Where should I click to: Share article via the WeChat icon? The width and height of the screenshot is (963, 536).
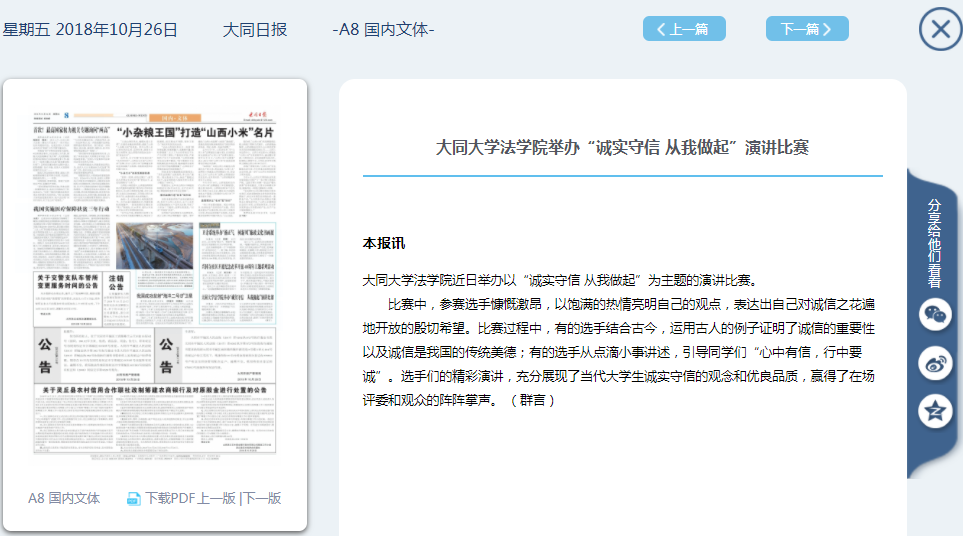pyautogui.click(x=935, y=315)
